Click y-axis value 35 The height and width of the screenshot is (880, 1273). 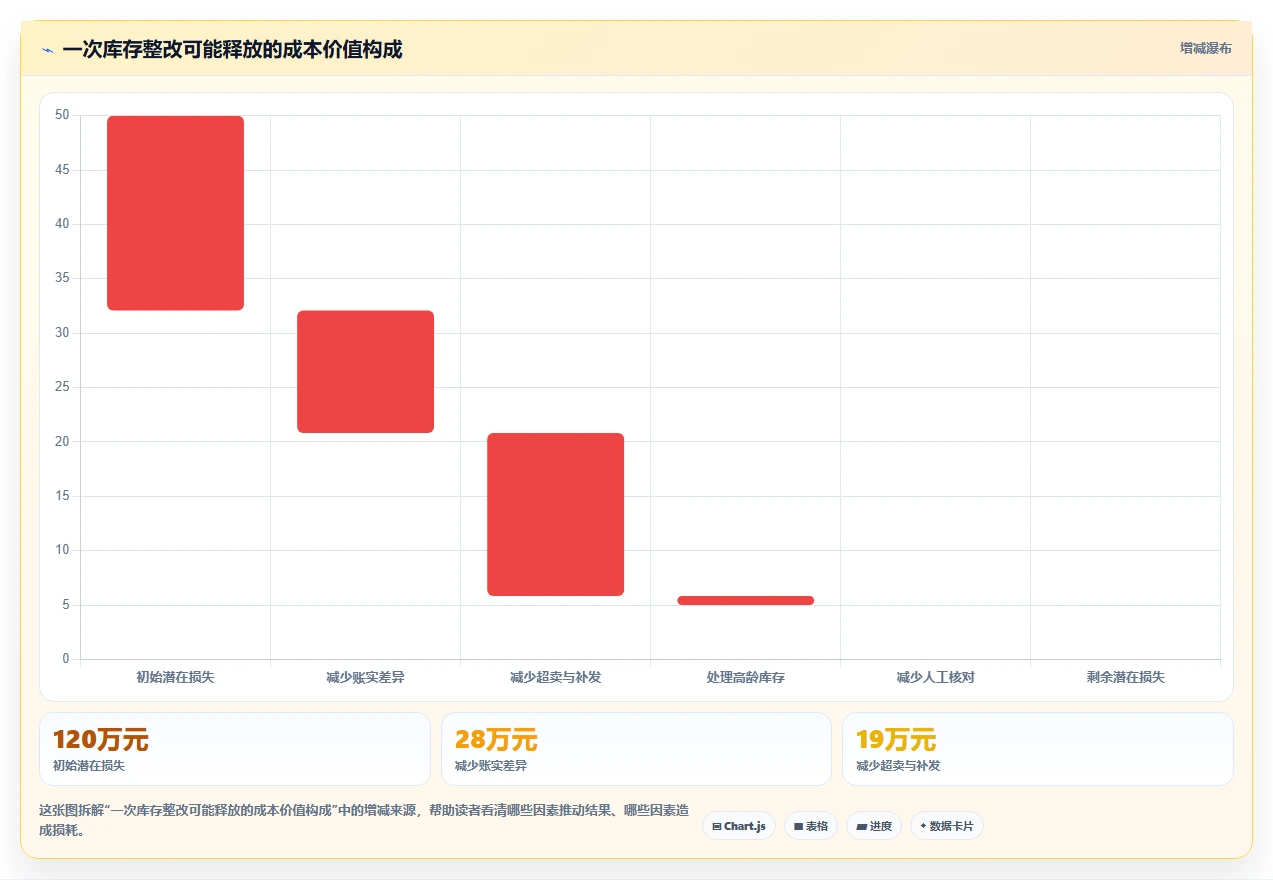click(62, 278)
